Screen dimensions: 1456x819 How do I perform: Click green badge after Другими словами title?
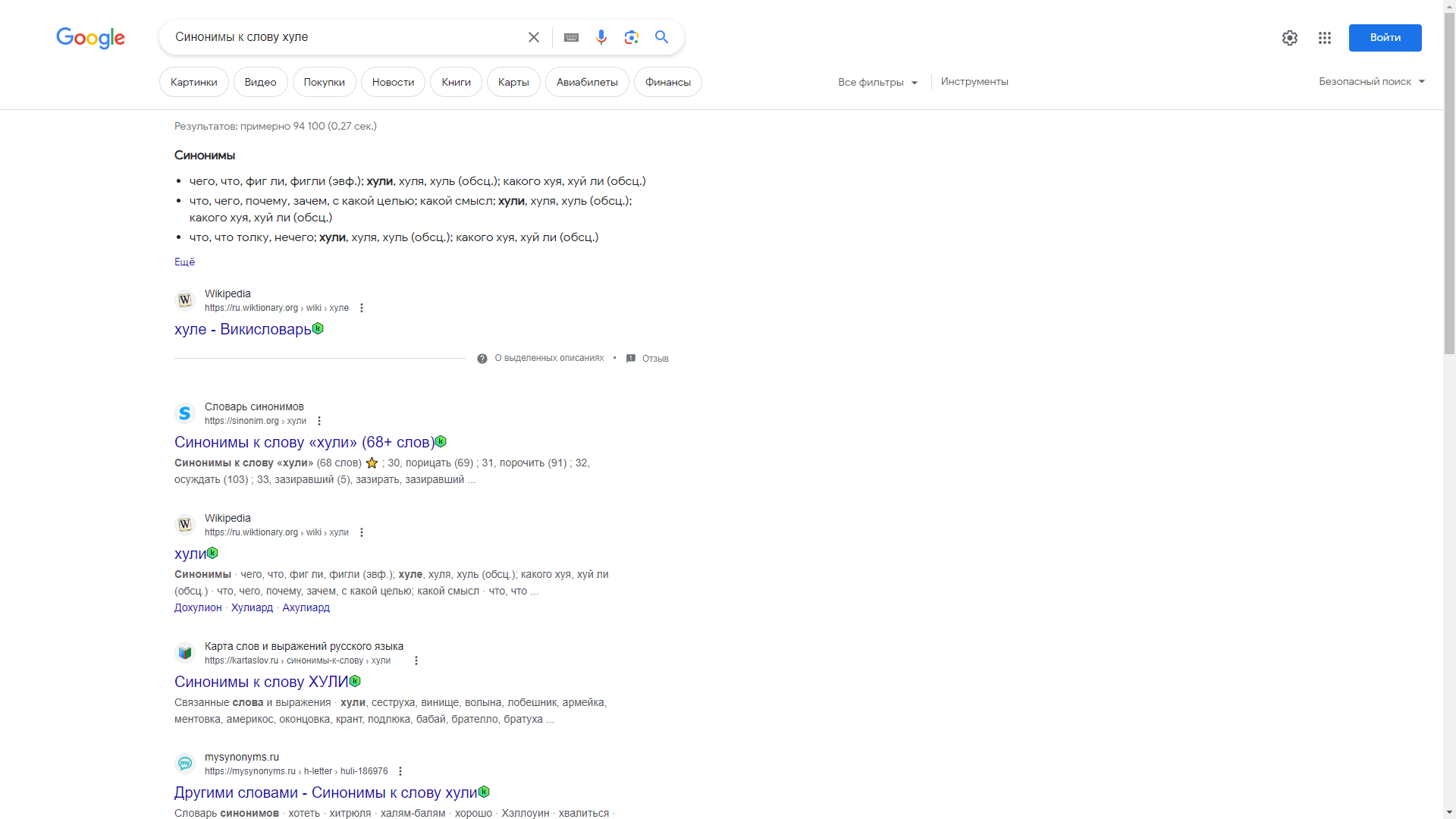point(485,792)
